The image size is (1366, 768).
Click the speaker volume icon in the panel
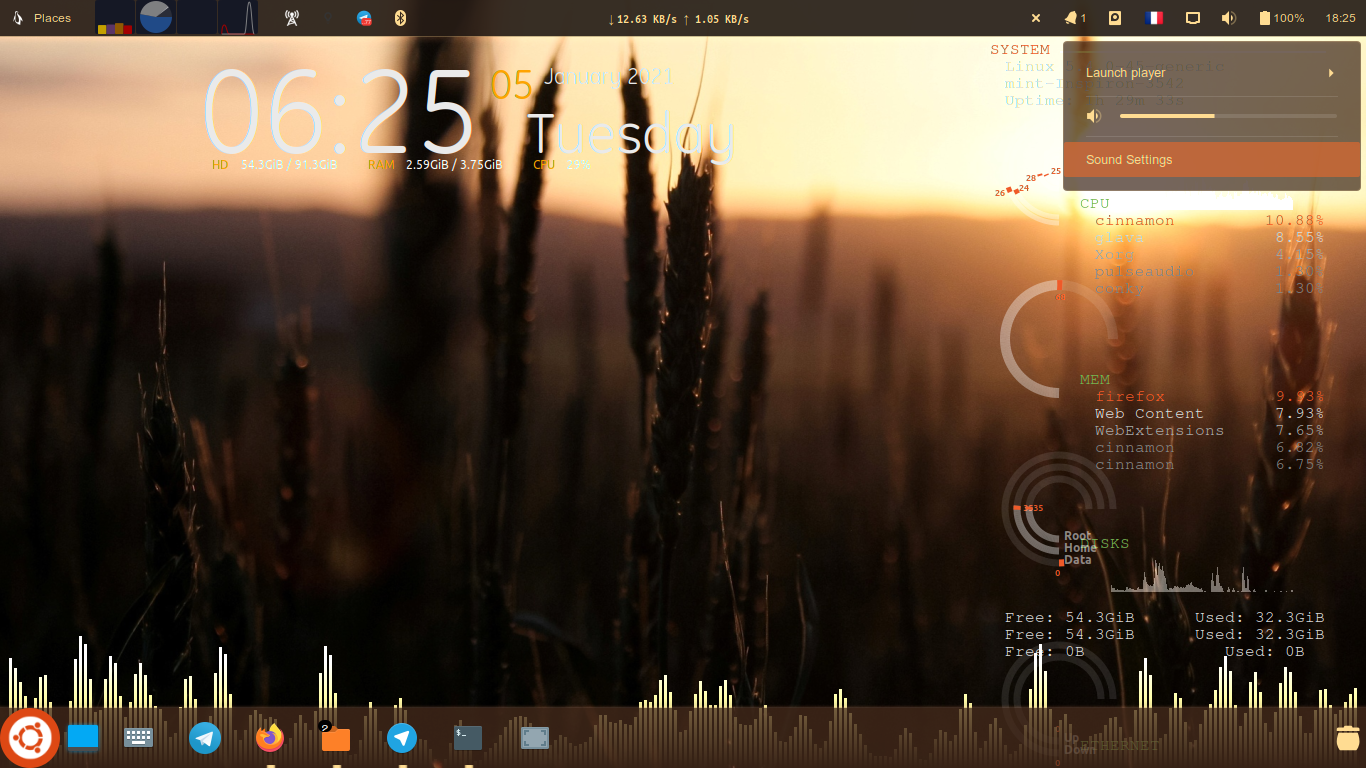[1229, 18]
